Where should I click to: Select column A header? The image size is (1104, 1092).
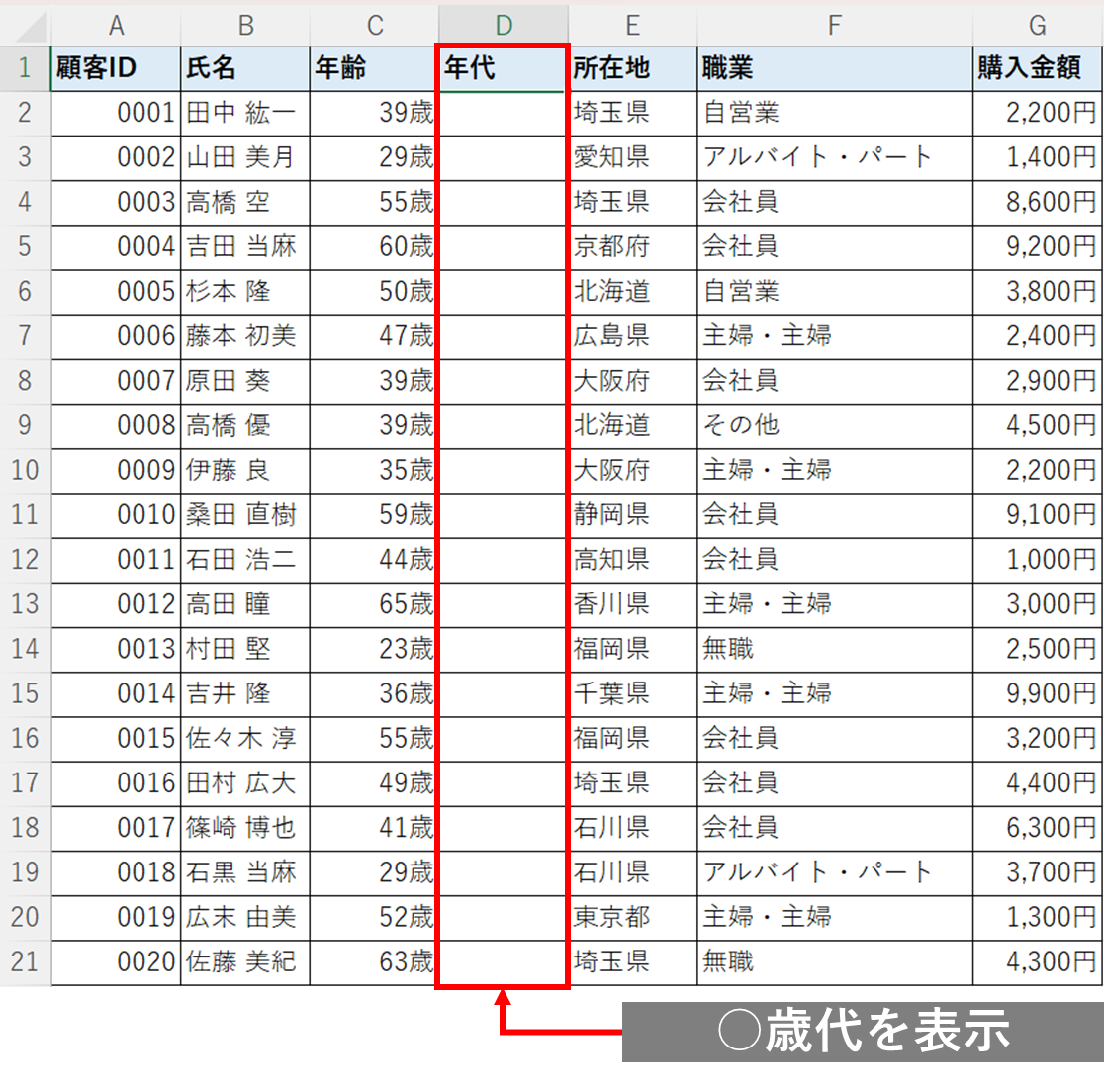point(116,26)
